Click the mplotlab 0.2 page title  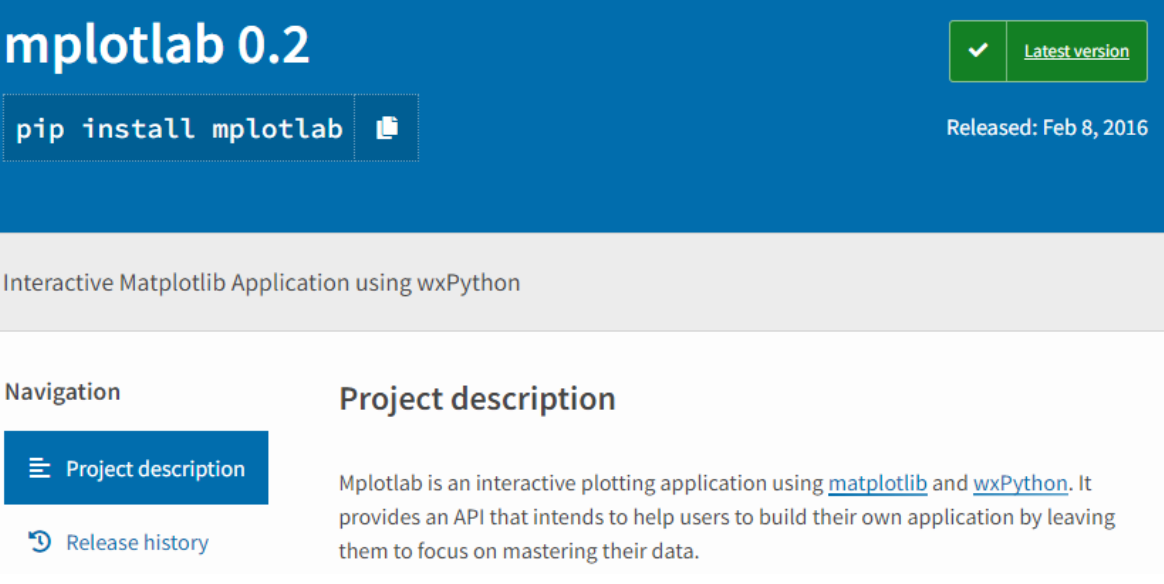157,45
